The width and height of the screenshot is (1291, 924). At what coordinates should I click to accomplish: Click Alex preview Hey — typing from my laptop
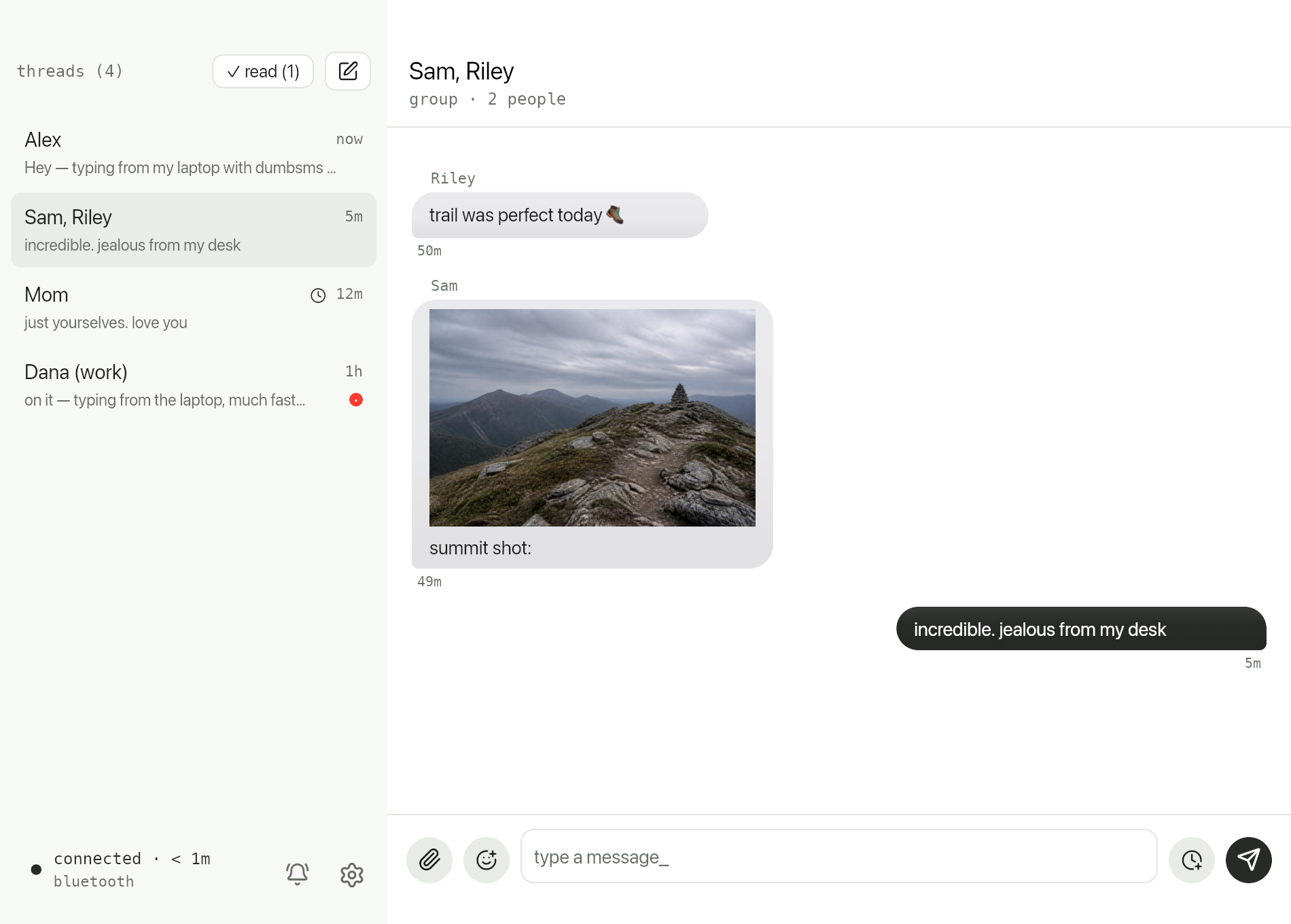point(180,168)
